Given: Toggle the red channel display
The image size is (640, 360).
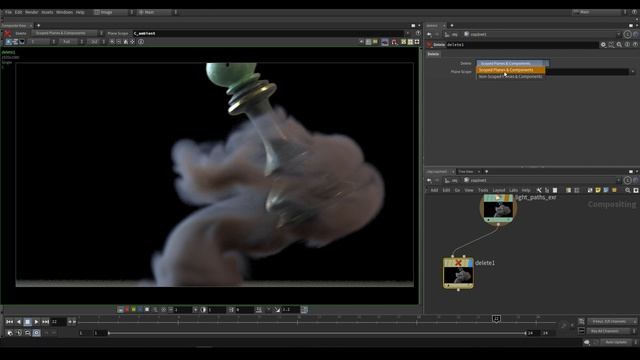Looking at the screenshot, I should (x=127, y=310).
